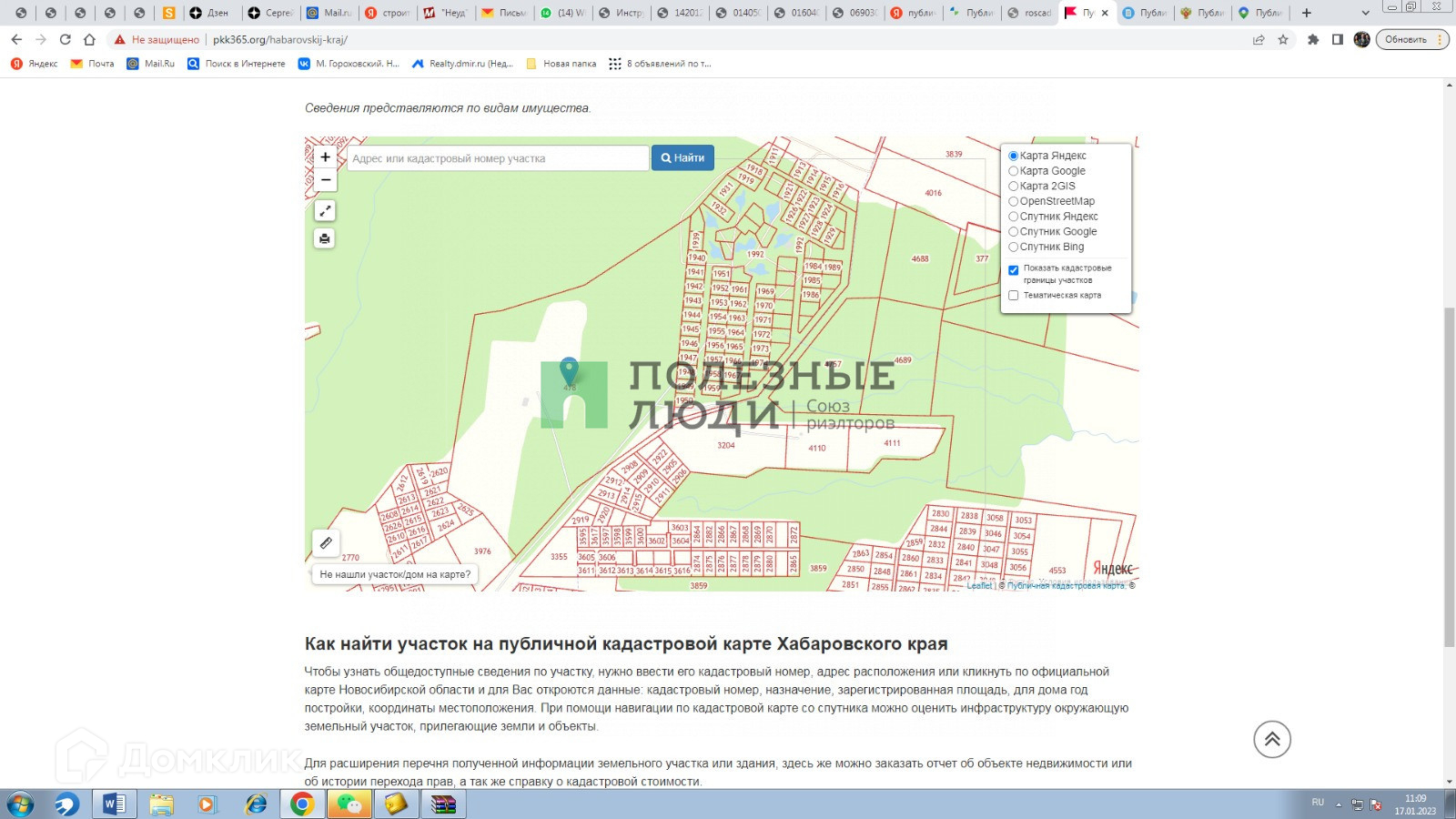Open the Новая папка bookmarks folder
Image resolution: width=1456 pixels, height=819 pixels.
tap(561, 64)
